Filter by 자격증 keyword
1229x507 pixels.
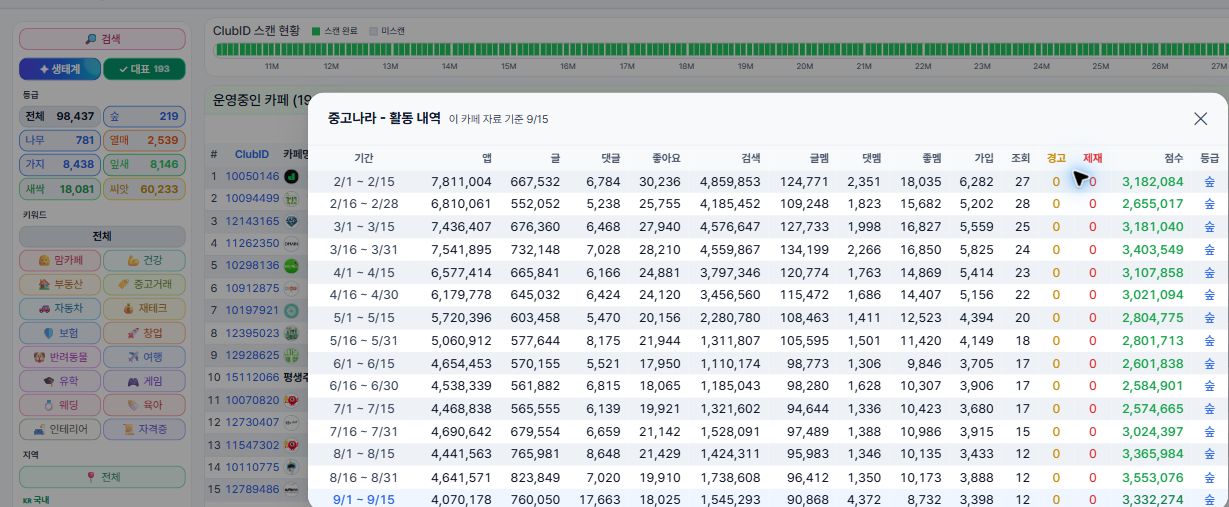[144, 429]
